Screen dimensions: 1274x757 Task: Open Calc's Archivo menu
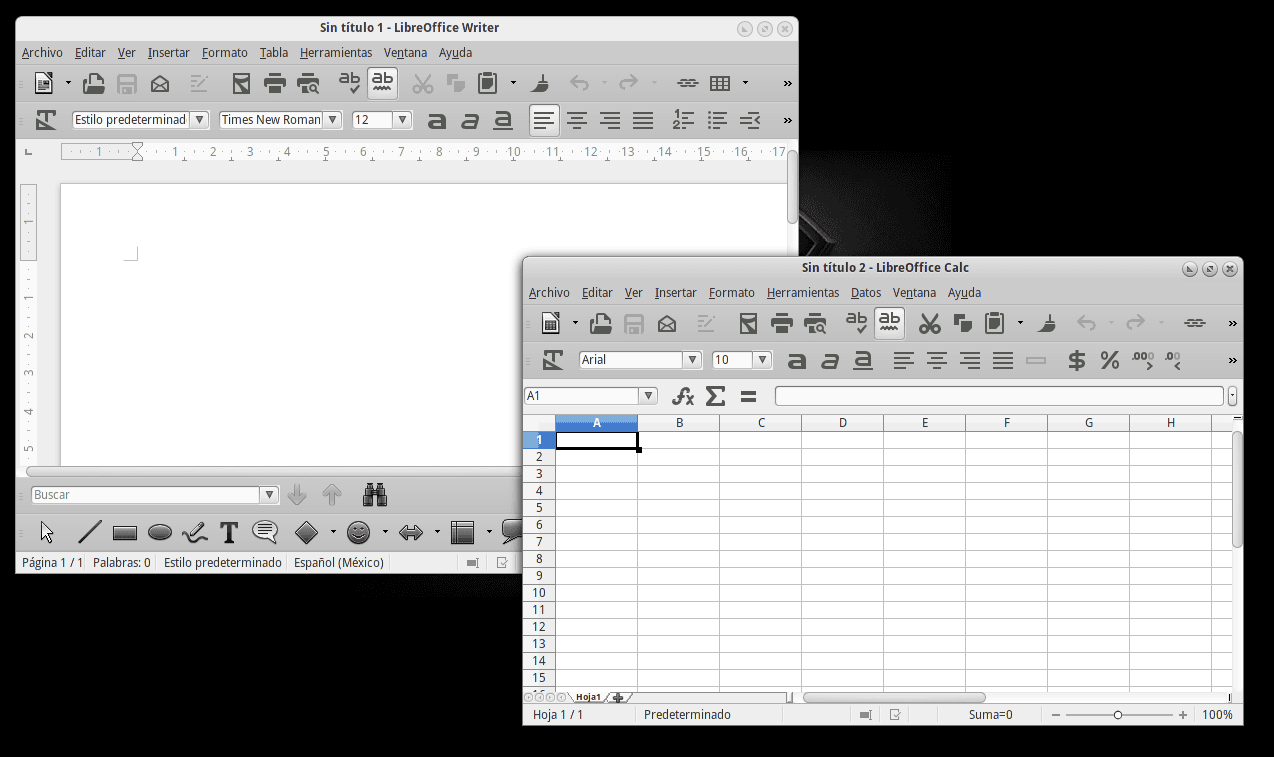(549, 293)
